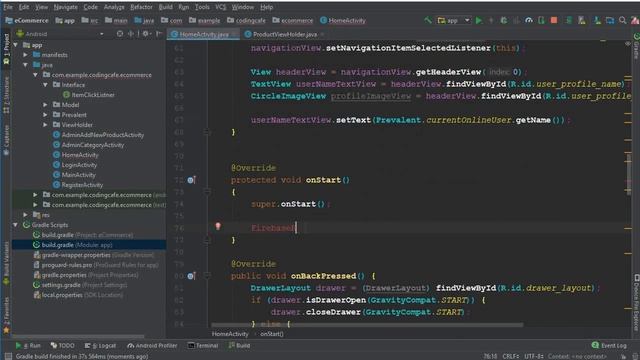Expand the Prevalent package
640x360 pixels.
tap(45, 115)
